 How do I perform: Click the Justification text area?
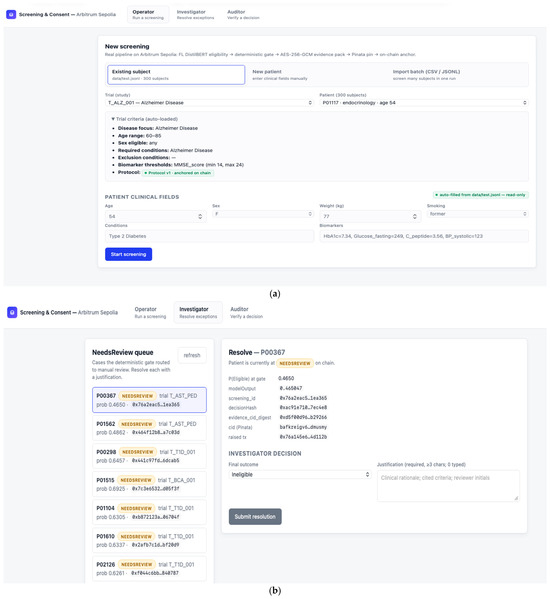click(x=448, y=486)
